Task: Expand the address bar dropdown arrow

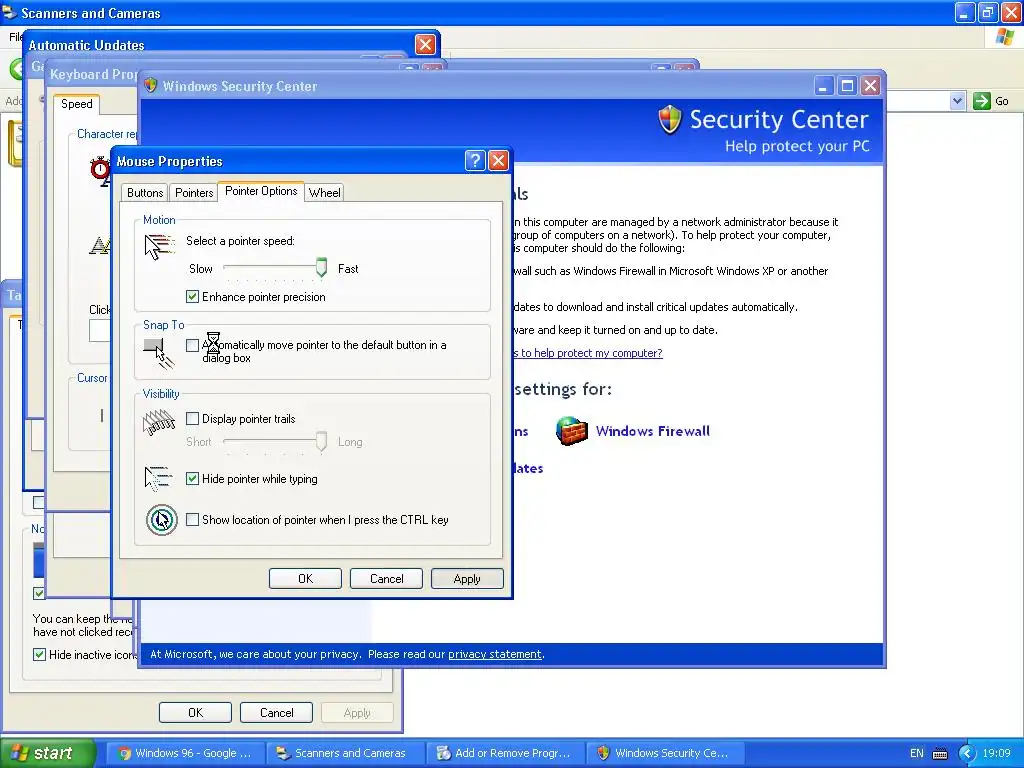Action: click(957, 101)
